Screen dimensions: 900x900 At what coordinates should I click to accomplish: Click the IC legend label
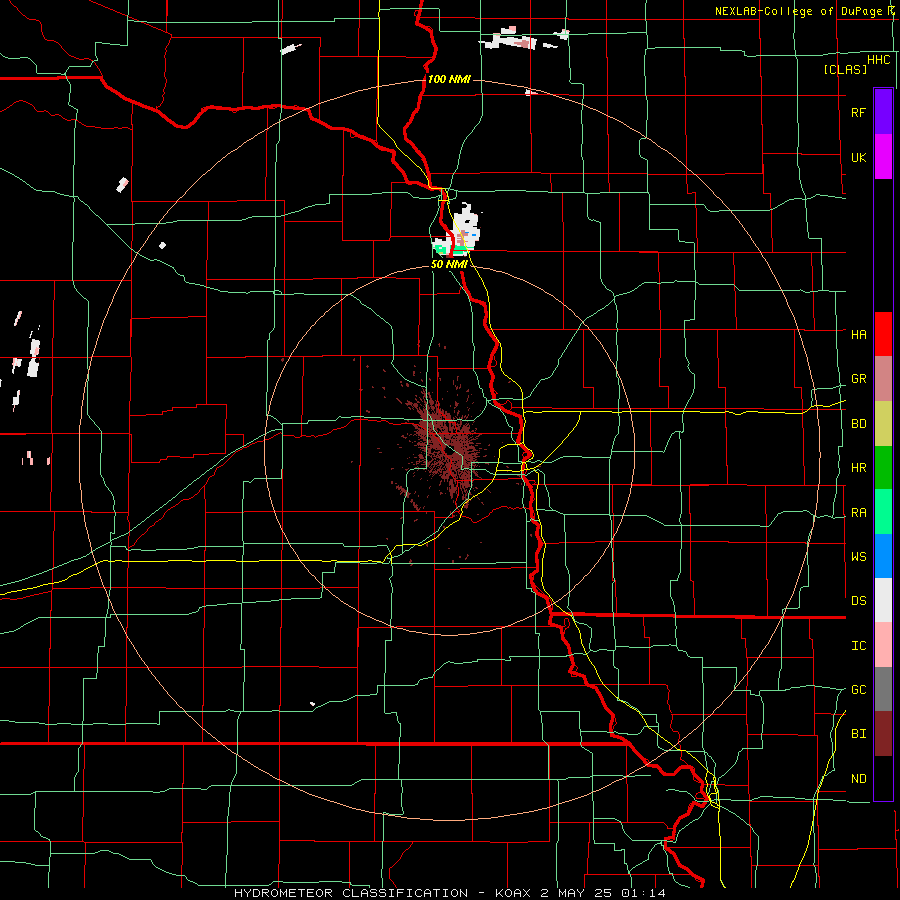858,646
